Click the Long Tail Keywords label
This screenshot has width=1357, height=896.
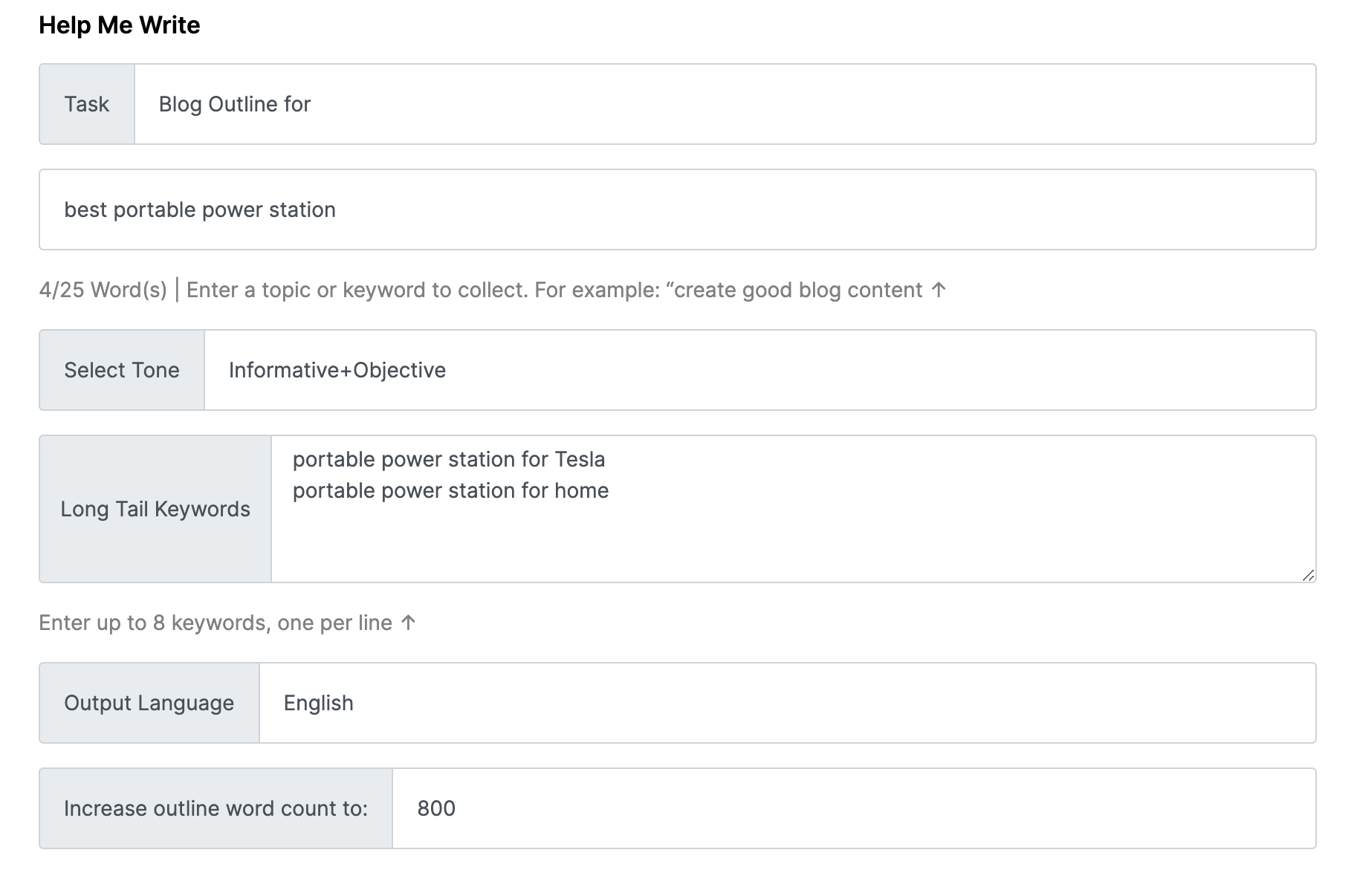pyautogui.click(x=155, y=509)
